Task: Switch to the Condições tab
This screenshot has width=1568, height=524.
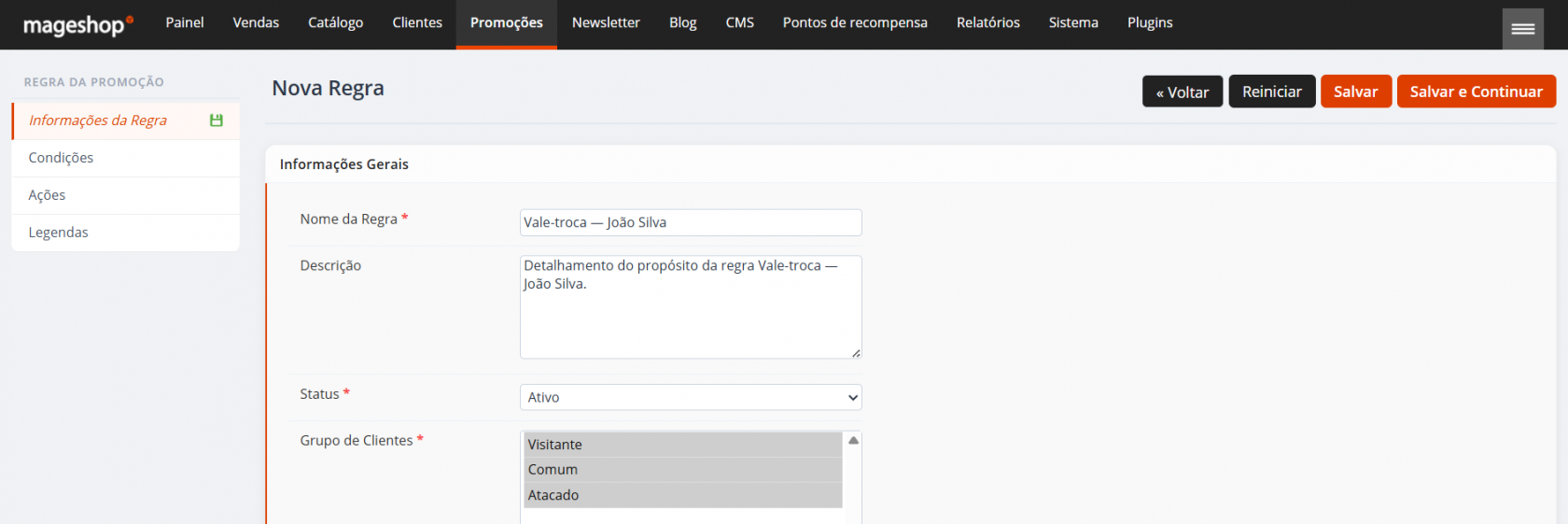Action: coord(62,158)
